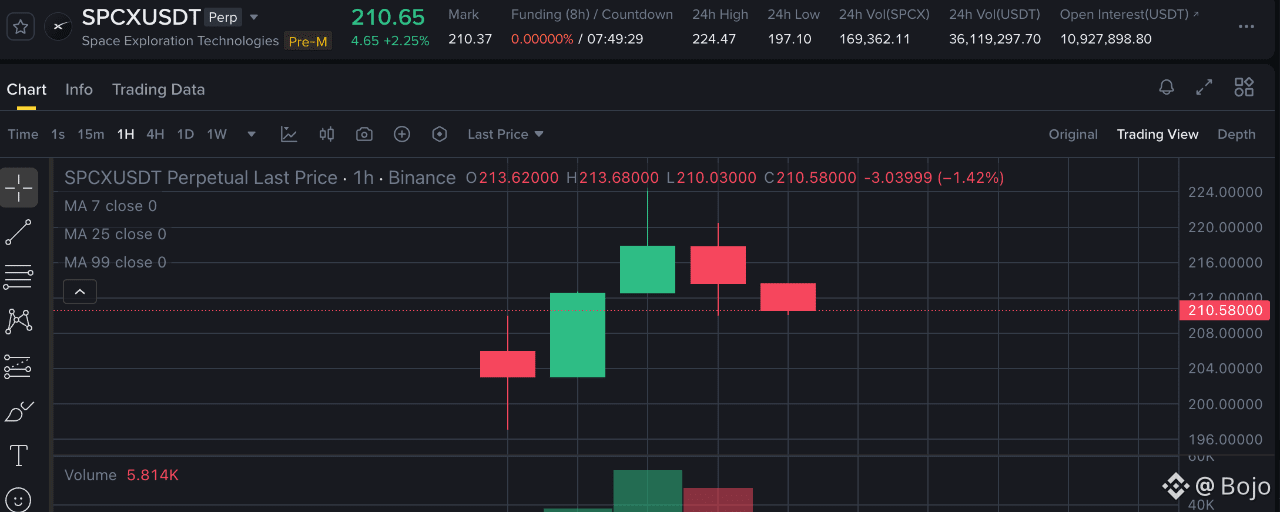Add SPCXUSDT to favorites with star icon
1280x512 pixels.
20,27
